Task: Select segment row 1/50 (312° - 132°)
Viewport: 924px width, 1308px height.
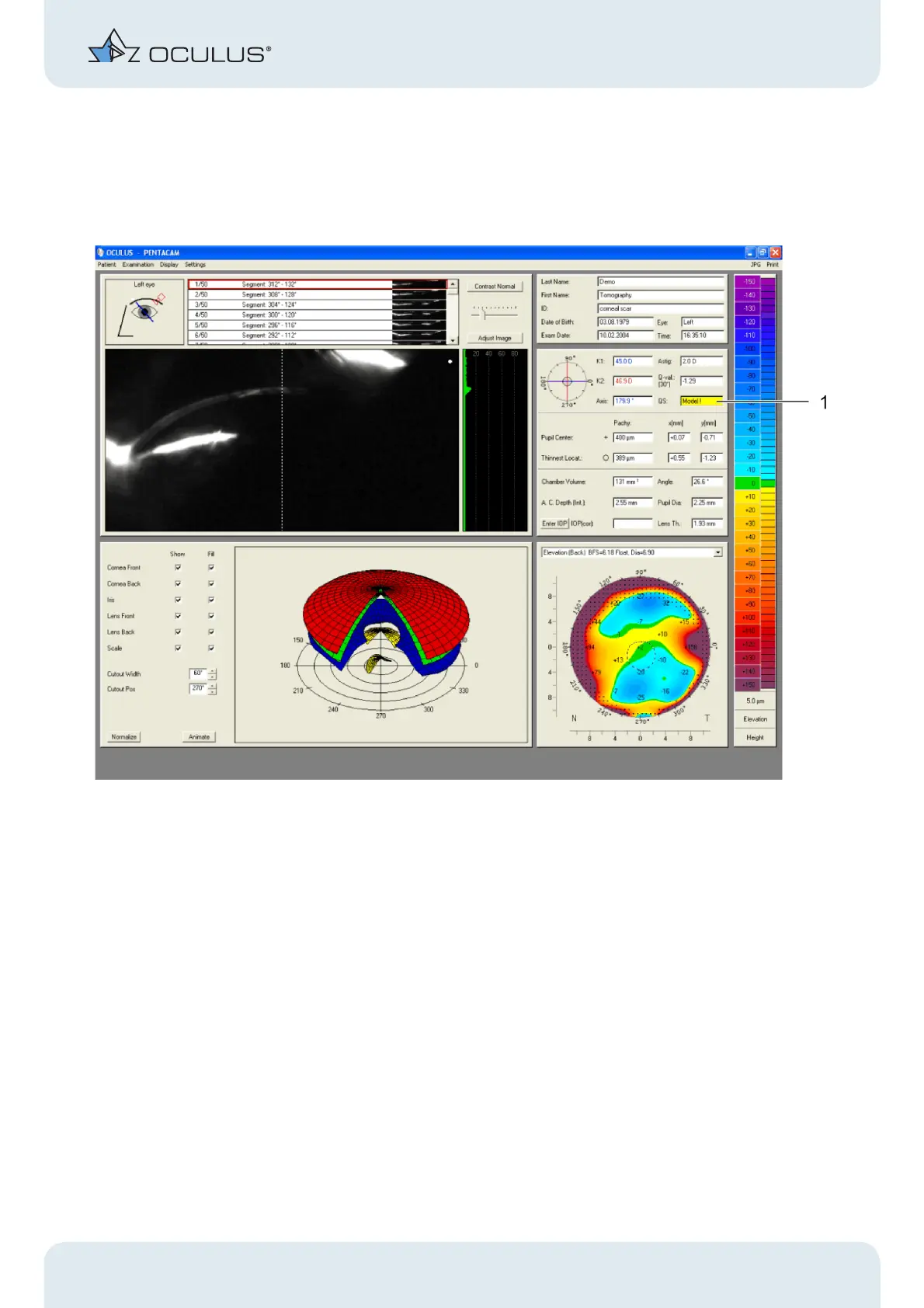Action: 317,284
